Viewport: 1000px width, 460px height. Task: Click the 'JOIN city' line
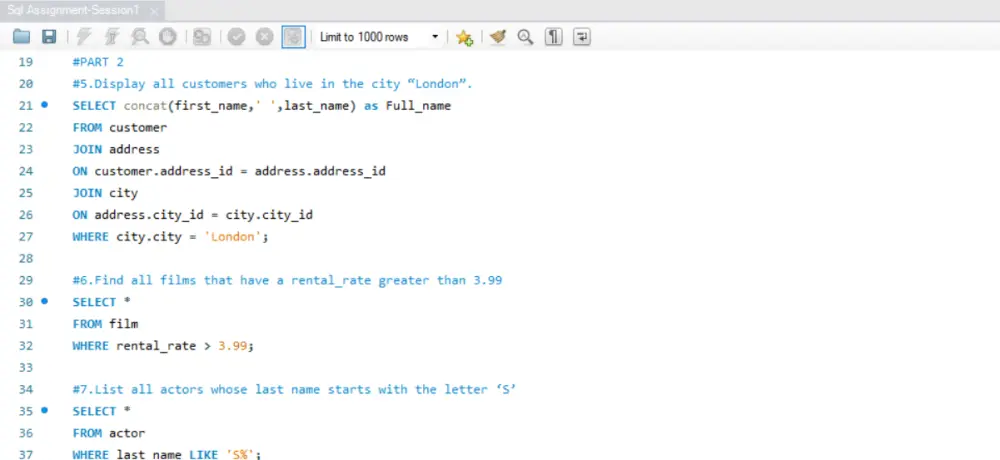pyautogui.click(x=105, y=193)
